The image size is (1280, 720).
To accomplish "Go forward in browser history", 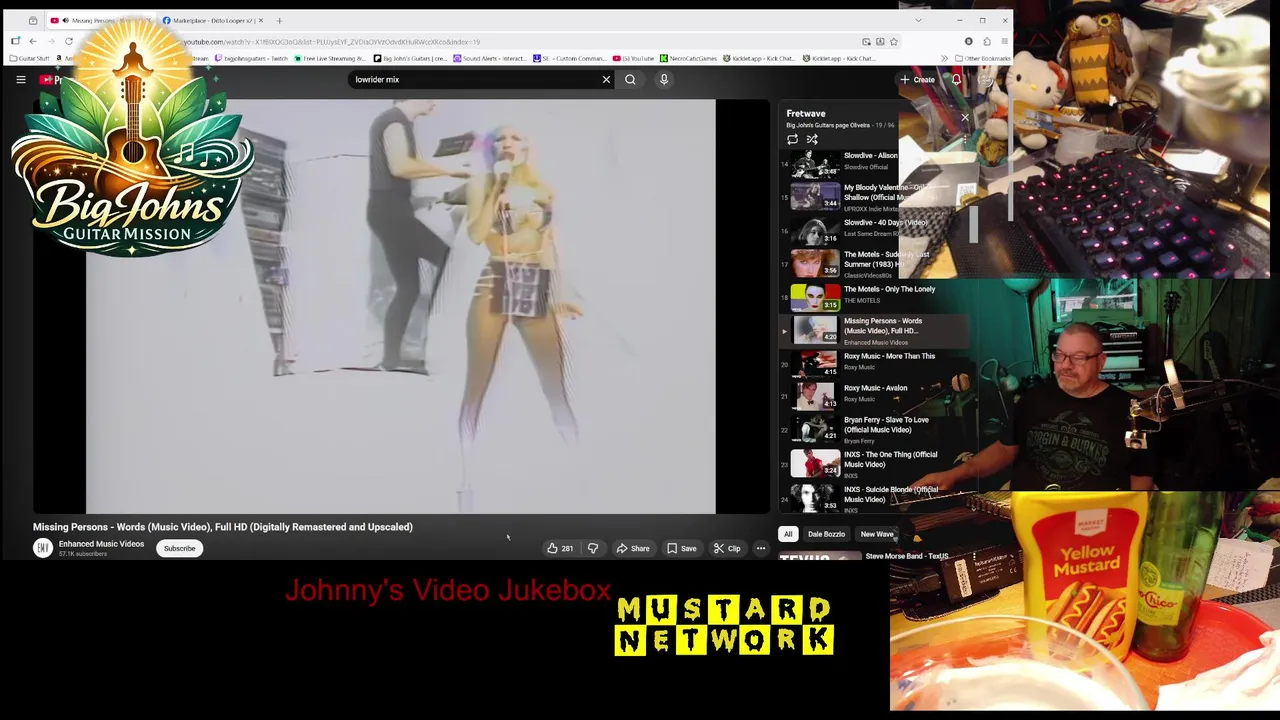I will (51, 41).
